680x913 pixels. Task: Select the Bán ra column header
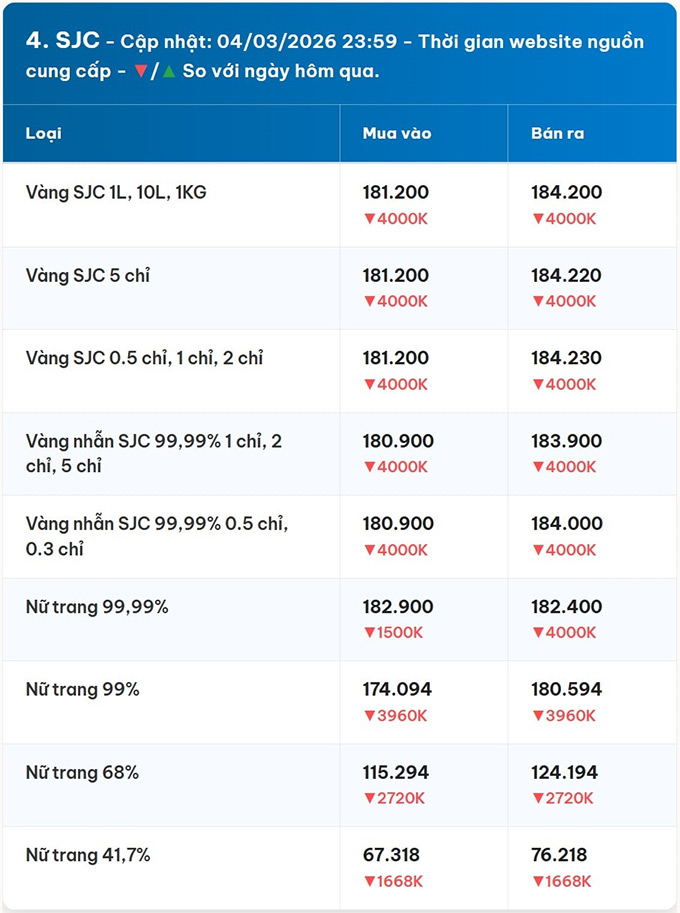(558, 133)
